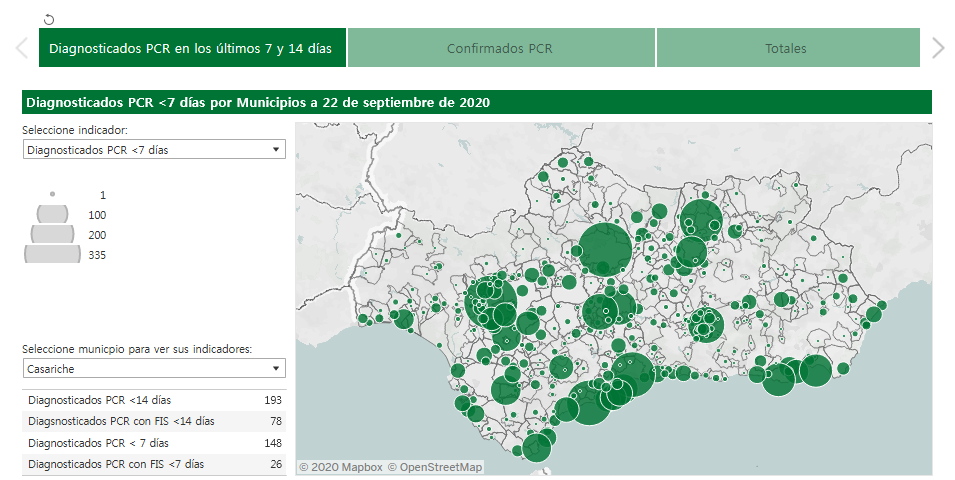Open the Confirmados PCR tab
This screenshot has height=480, width=955.
[500, 48]
